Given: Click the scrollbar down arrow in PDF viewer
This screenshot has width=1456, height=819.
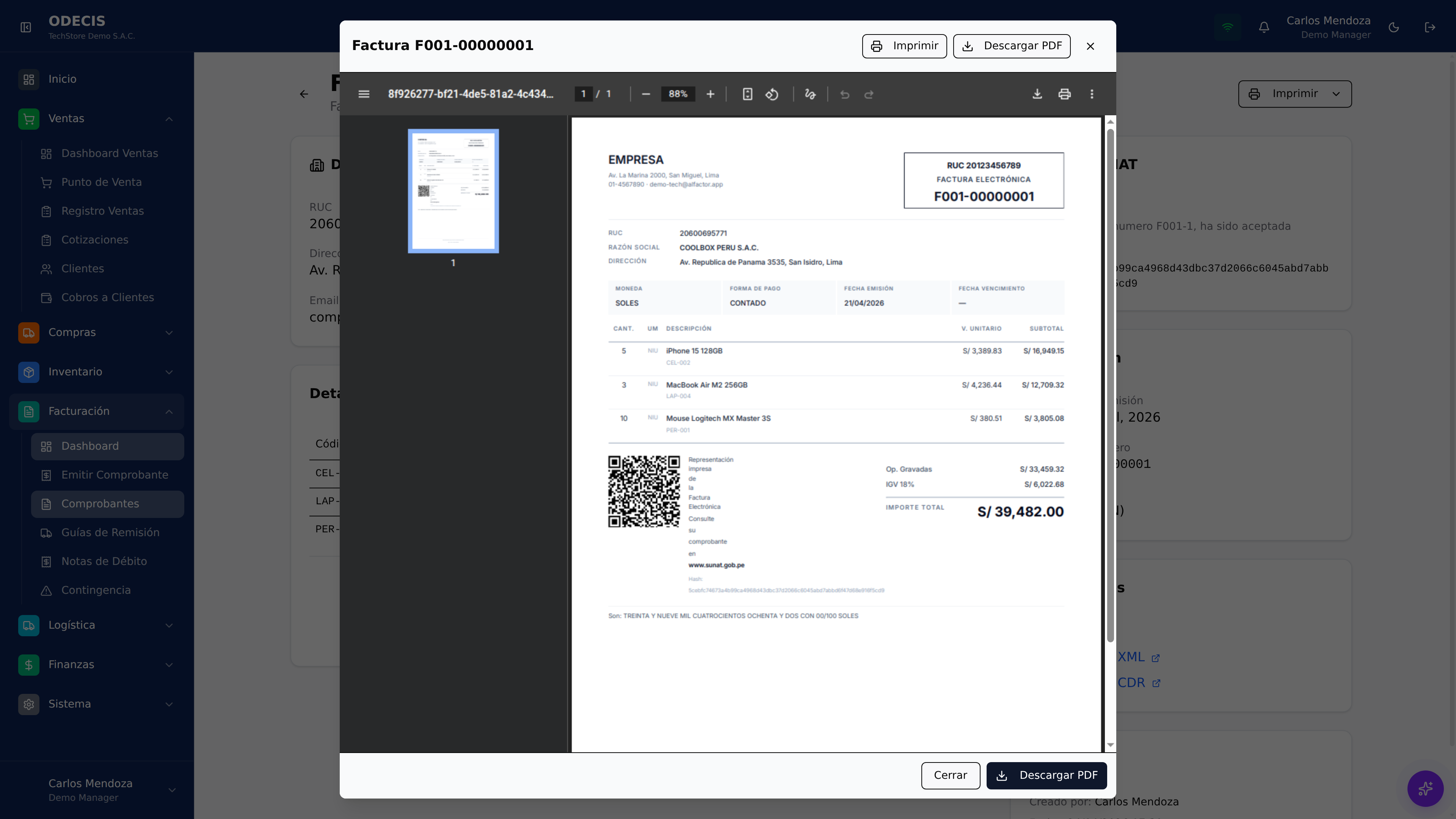Looking at the screenshot, I should pyautogui.click(x=1110, y=745).
